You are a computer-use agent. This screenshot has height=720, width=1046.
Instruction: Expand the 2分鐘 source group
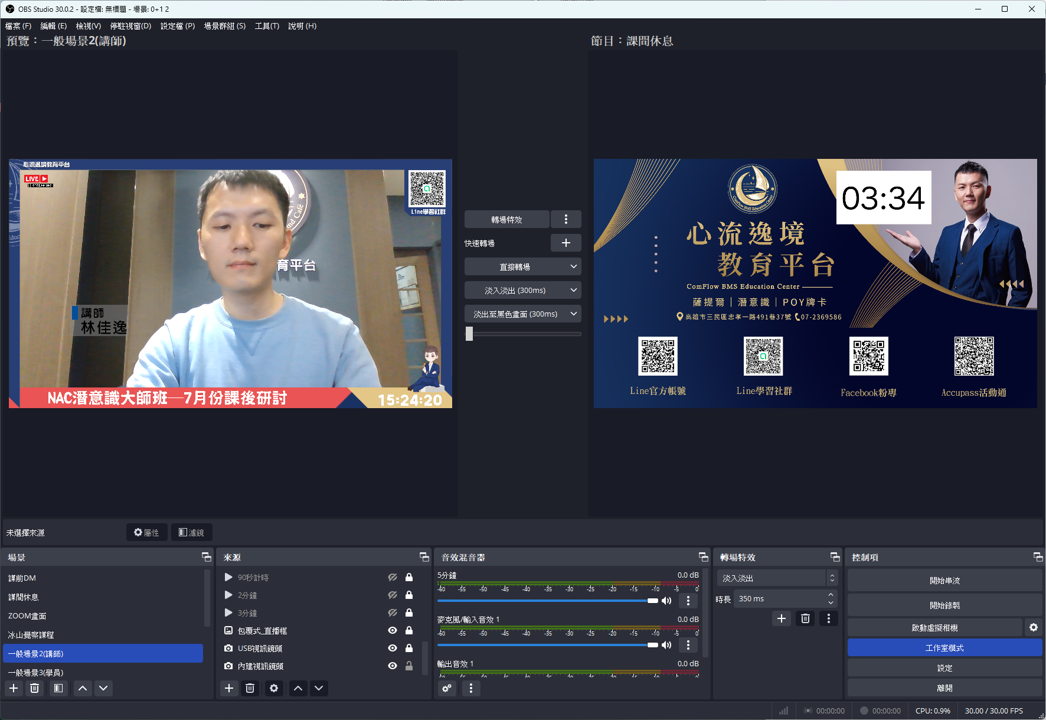point(228,595)
